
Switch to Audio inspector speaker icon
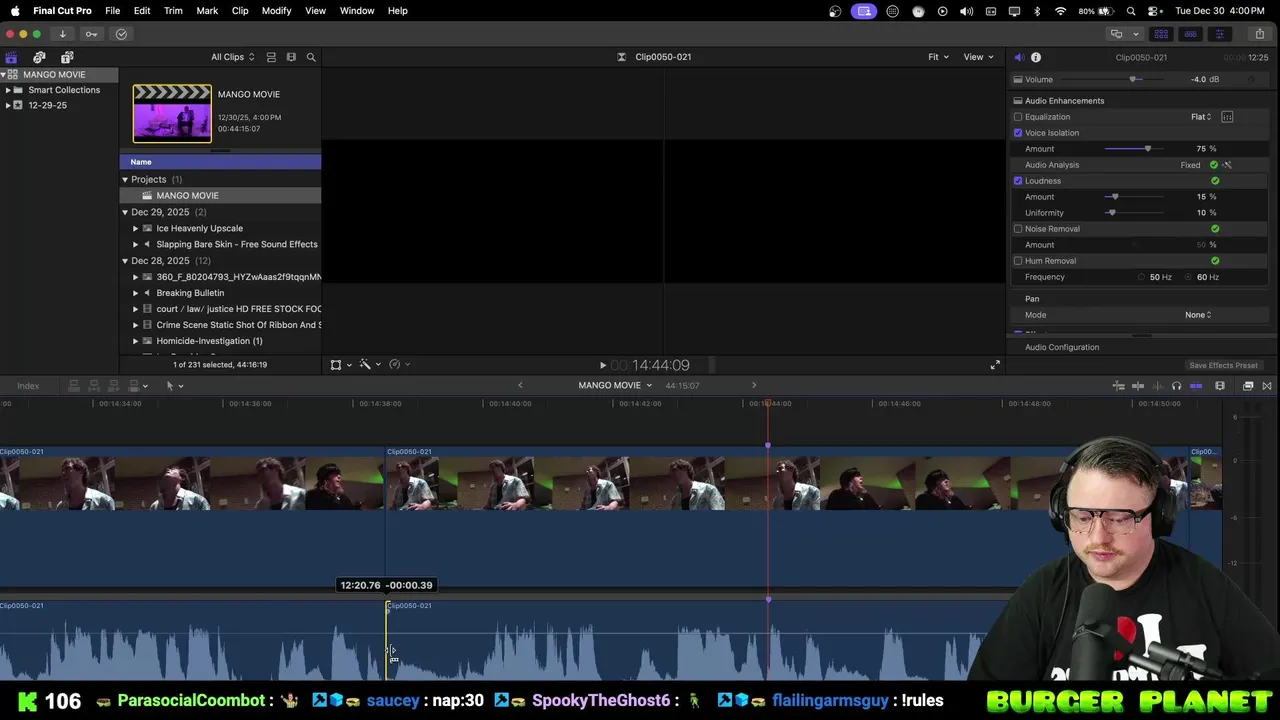click(x=1018, y=57)
